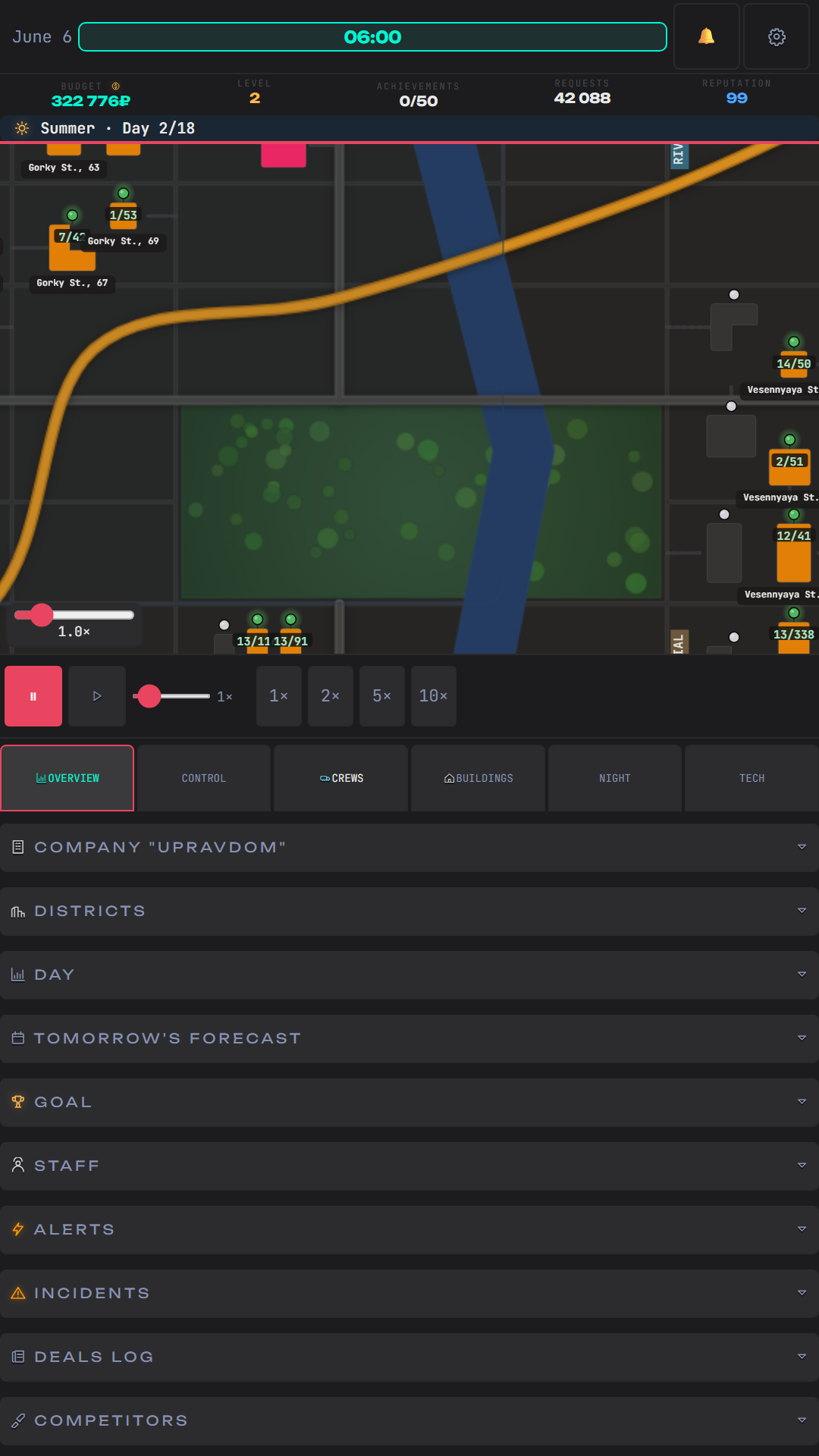Click the Requests value 42 088
This screenshot has width=819, height=1456.
582,98
